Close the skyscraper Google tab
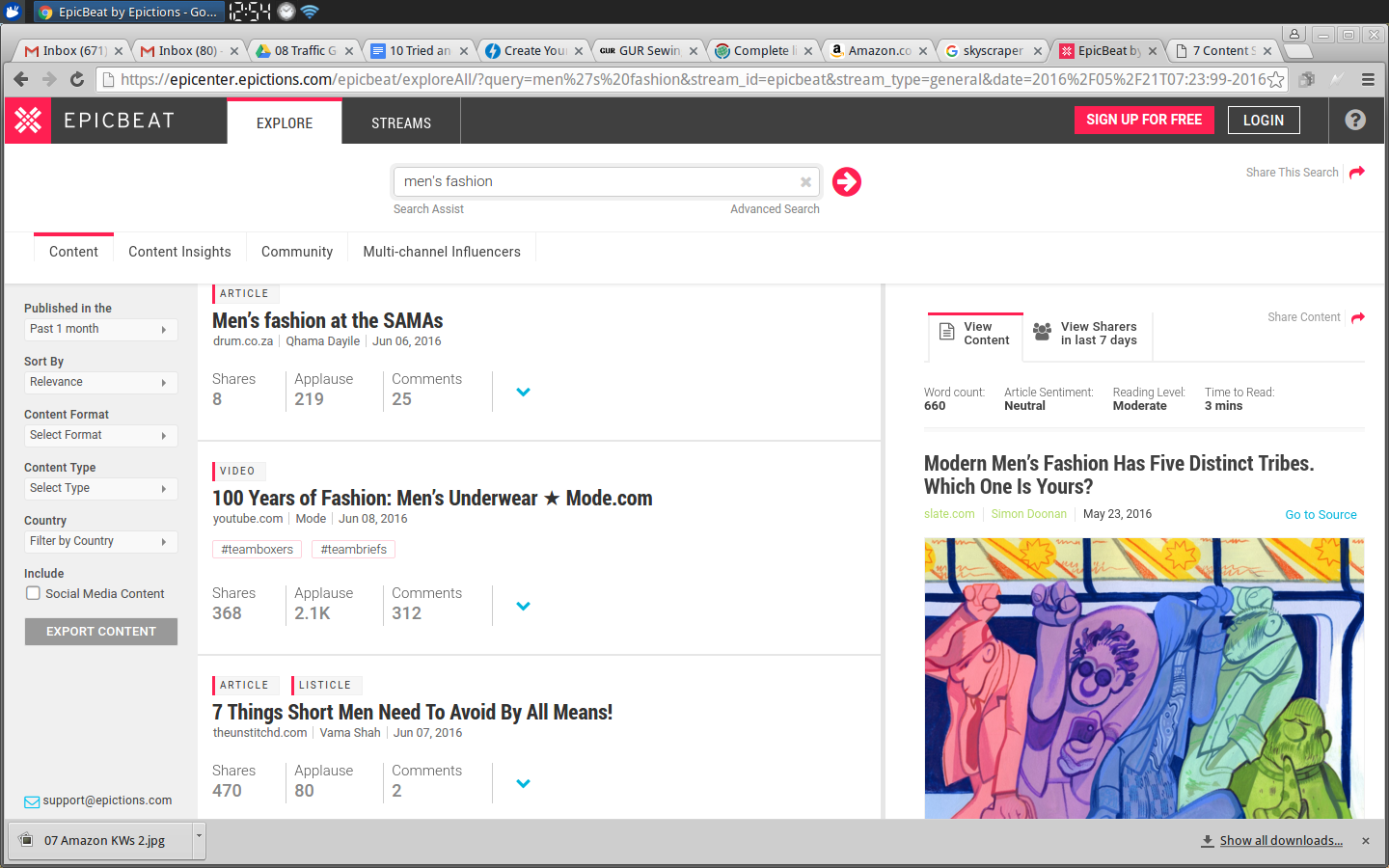 tap(1038, 51)
